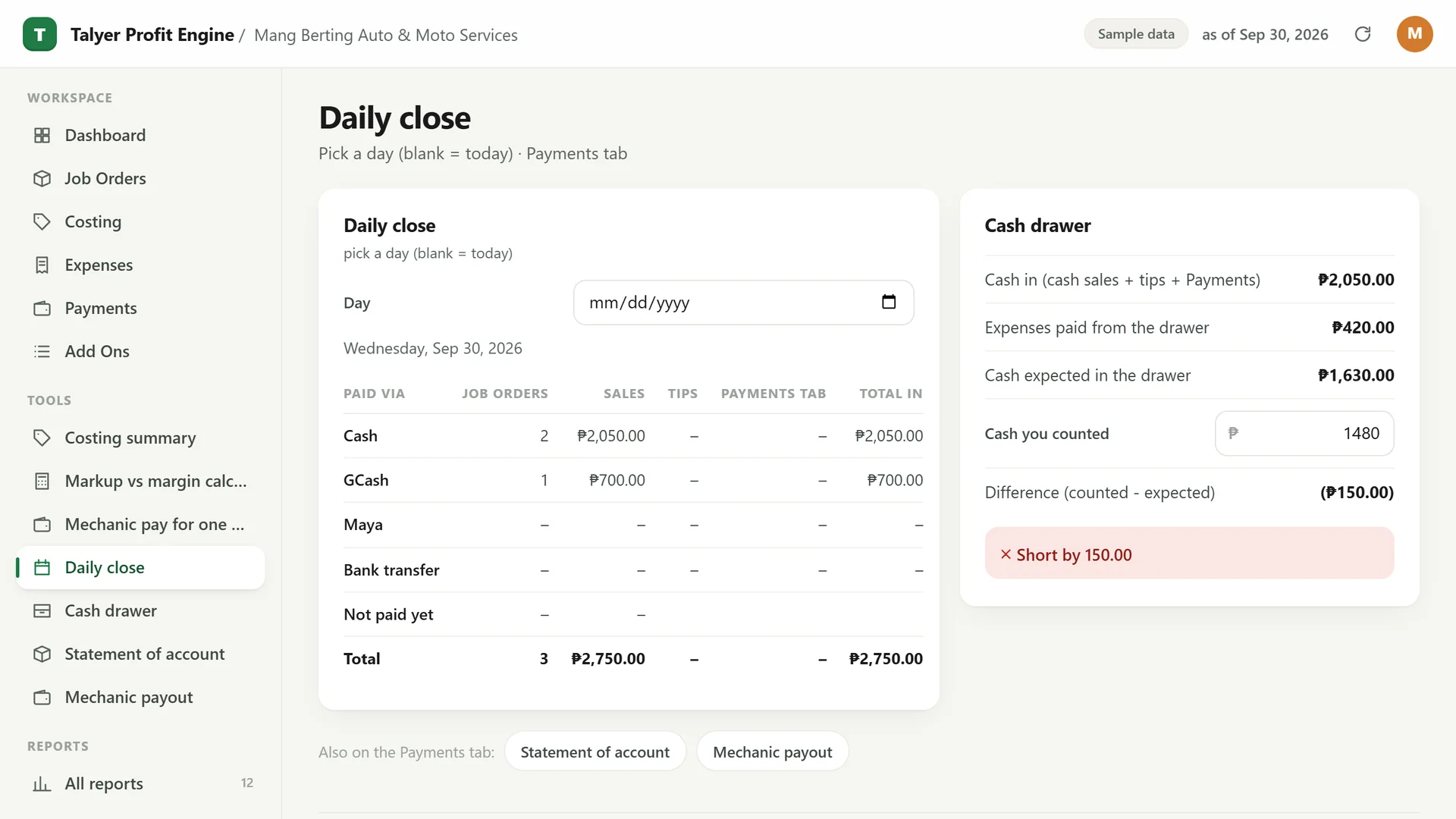Click the (₱150.00) difference value

(1357, 492)
